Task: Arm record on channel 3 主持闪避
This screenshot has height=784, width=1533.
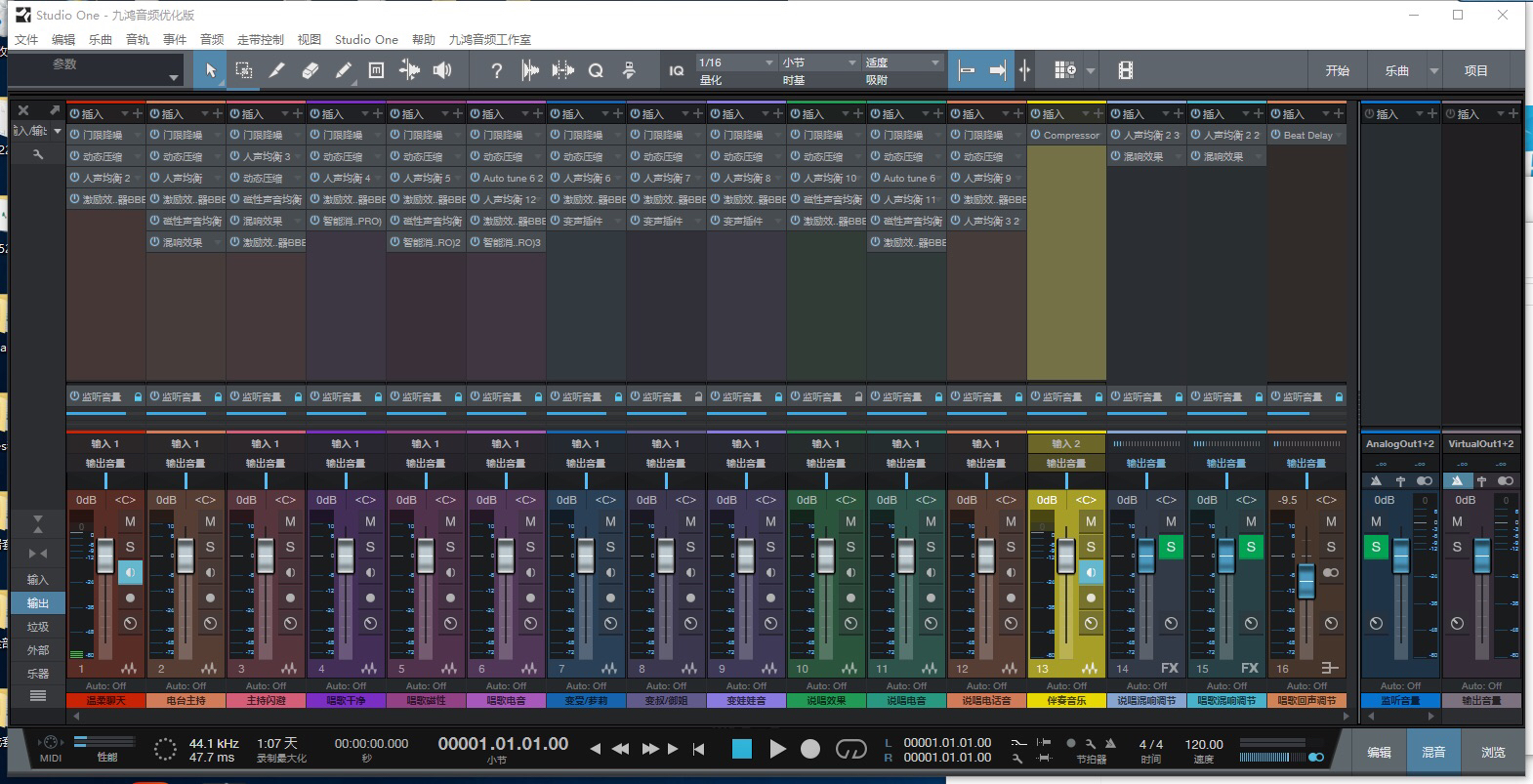Action: click(290, 598)
